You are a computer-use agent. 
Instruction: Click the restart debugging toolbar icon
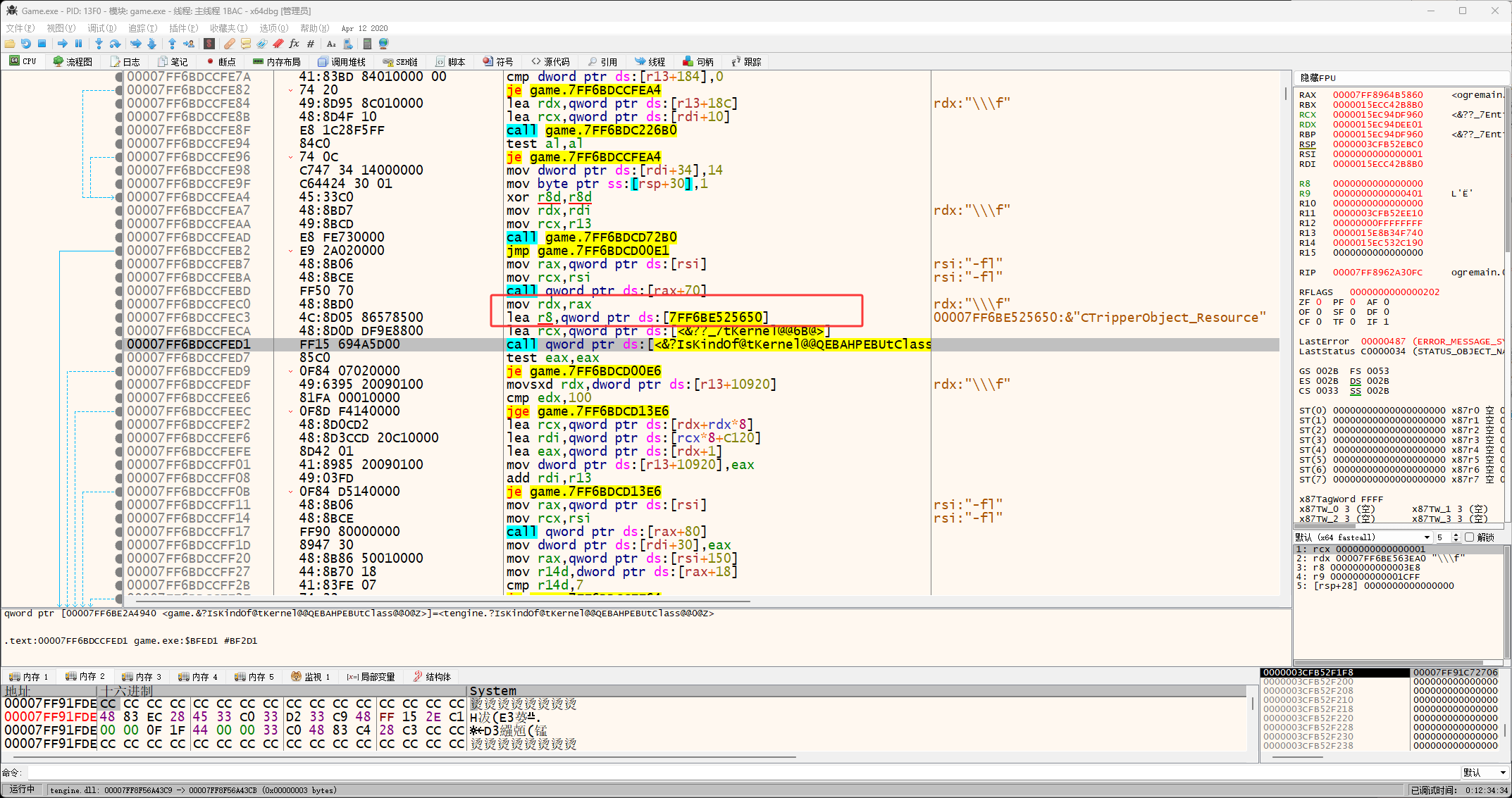(x=26, y=44)
